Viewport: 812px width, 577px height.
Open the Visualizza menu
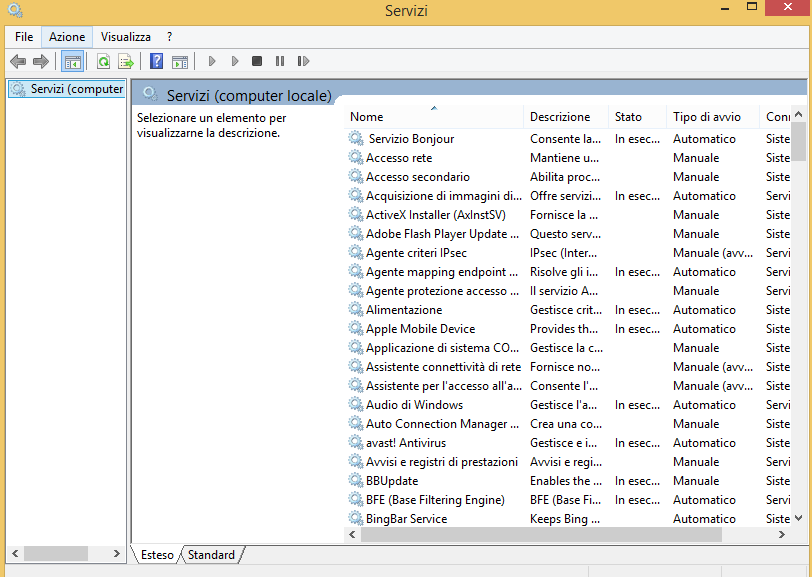click(x=126, y=37)
